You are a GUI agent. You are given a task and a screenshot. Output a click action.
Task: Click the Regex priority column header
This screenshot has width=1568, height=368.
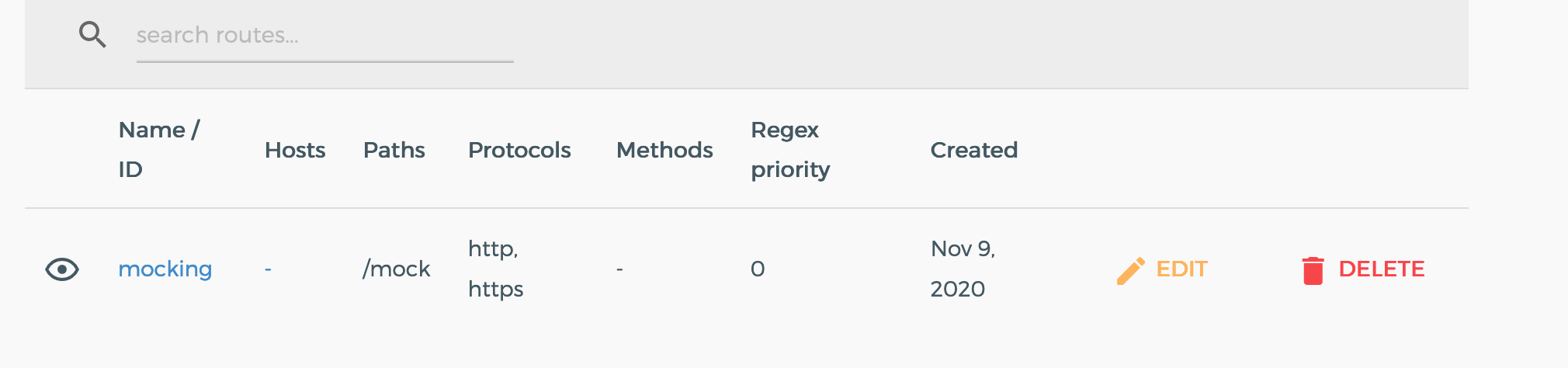pos(790,150)
